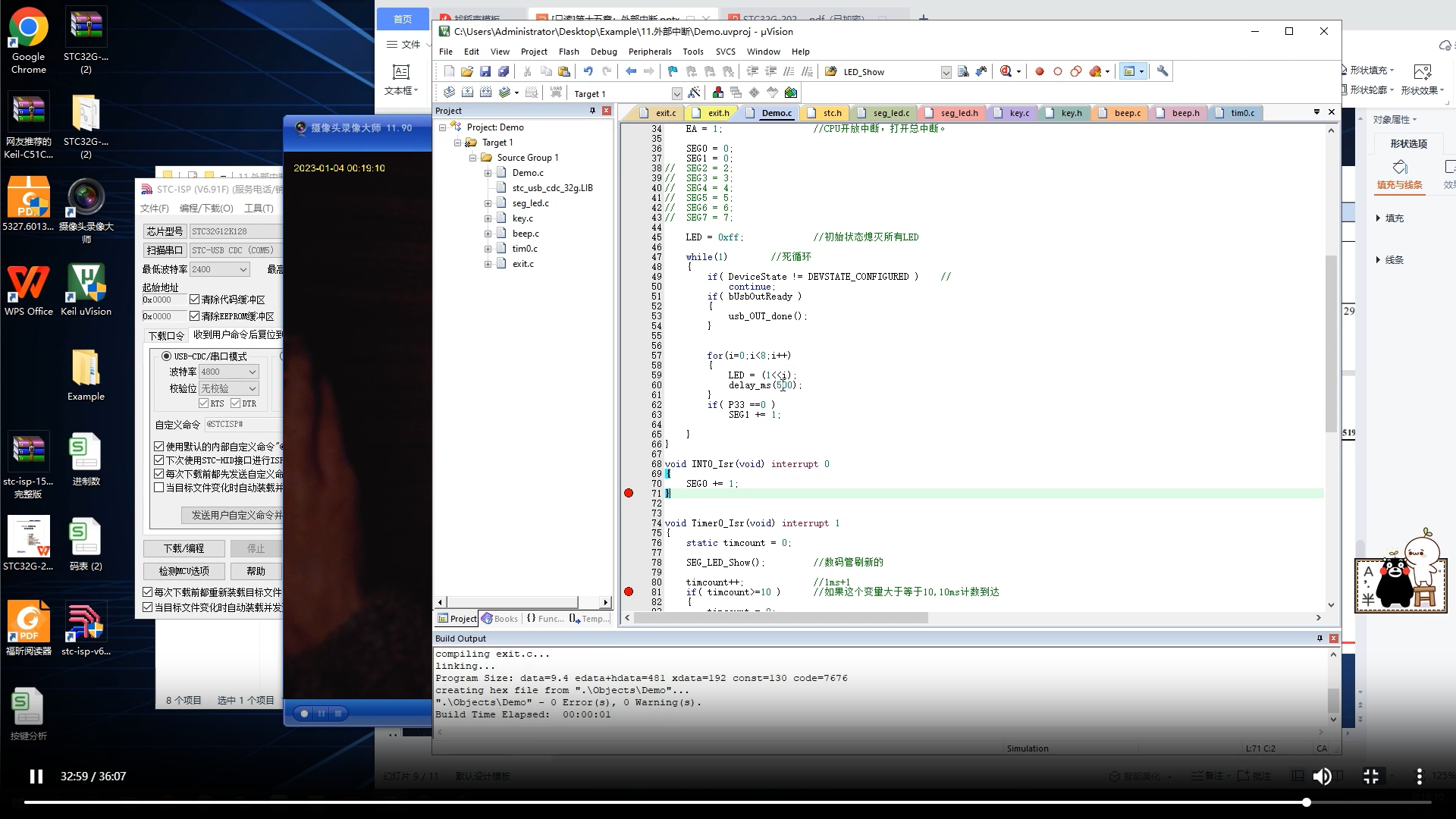Translate the current file icon

click(x=449, y=93)
